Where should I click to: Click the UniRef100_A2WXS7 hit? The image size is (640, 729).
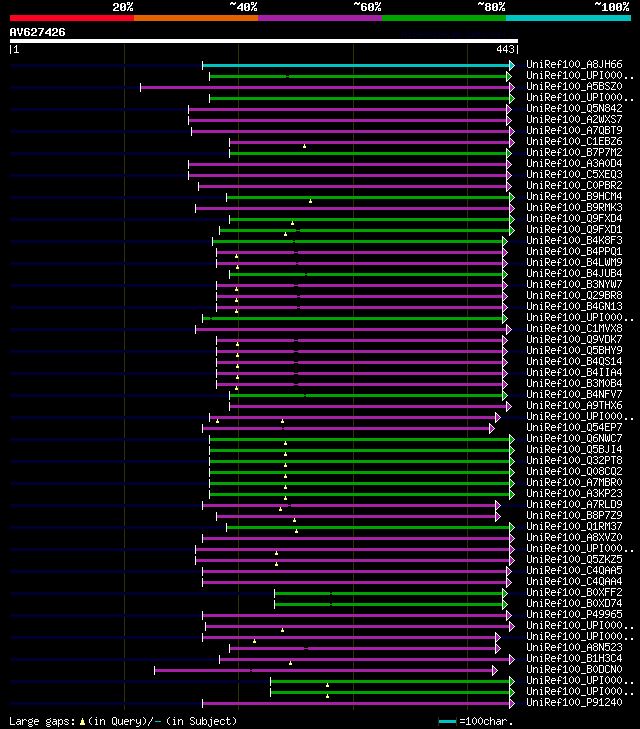[x=574, y=119]
